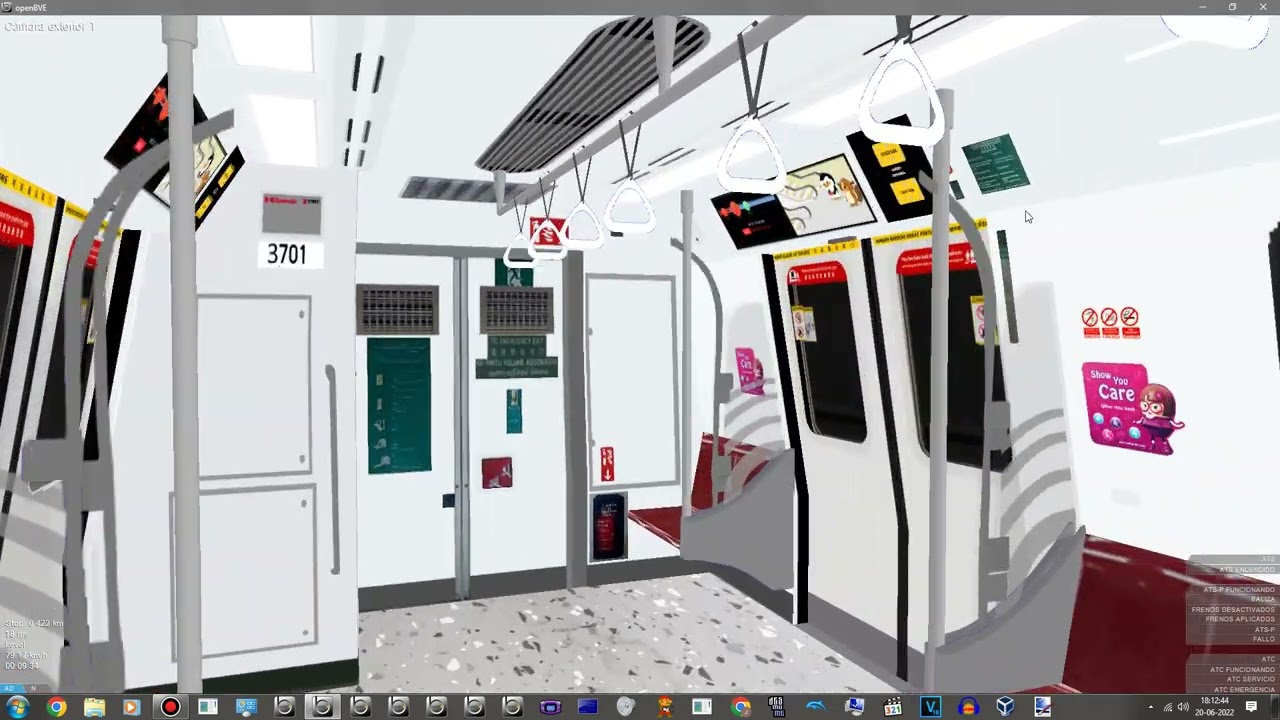
Task: Click the openBVE title bar app icon
Action: pos(7,7)
